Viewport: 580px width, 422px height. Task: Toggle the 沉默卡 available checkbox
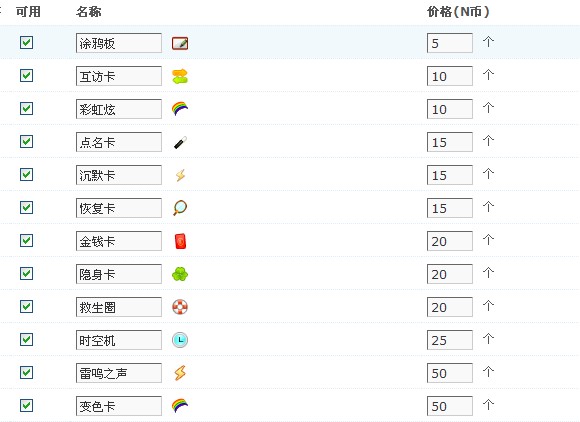tap(26, 175)
